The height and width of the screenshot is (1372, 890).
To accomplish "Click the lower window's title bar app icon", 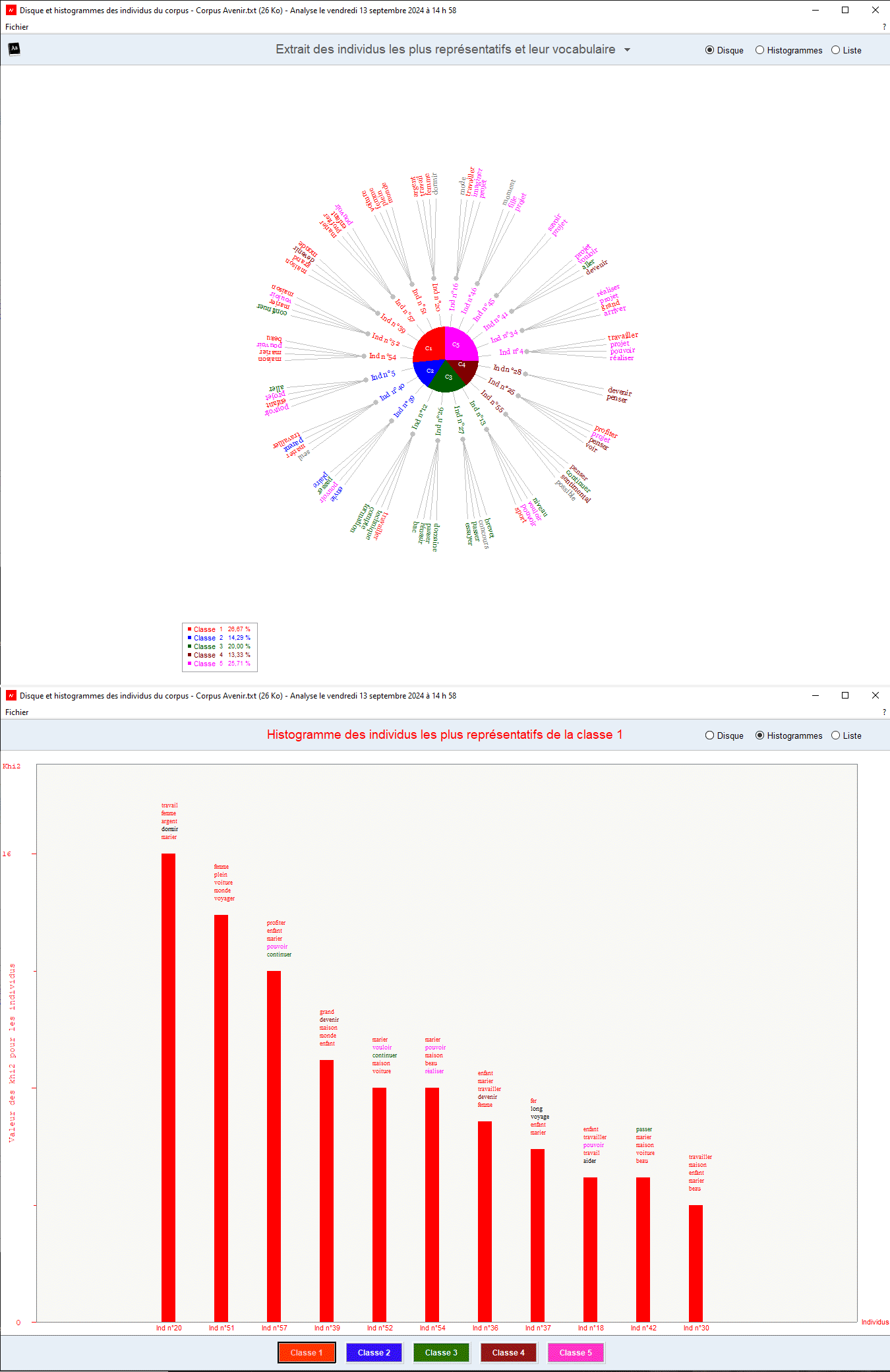I will tap(11, 695).
